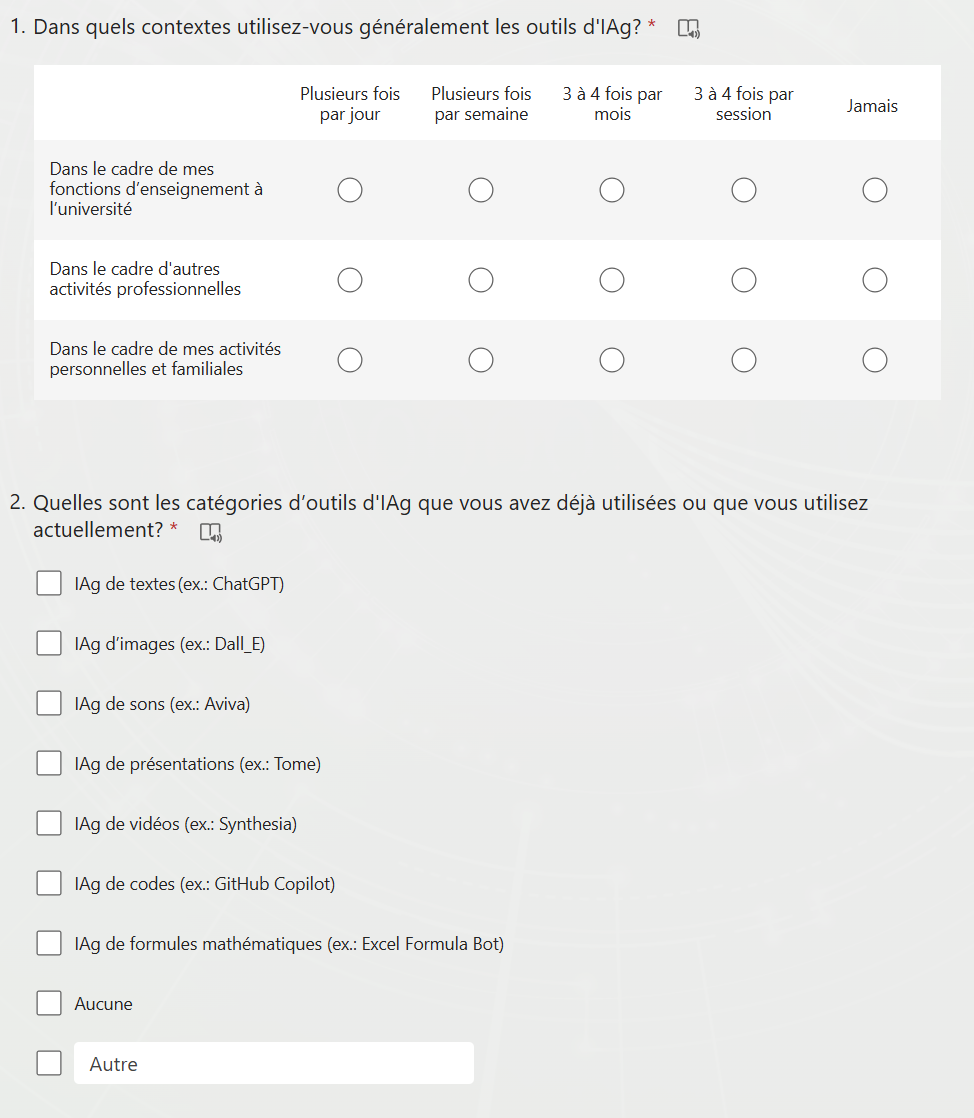Click the 'Autre' text input field

click(273, 1064)
